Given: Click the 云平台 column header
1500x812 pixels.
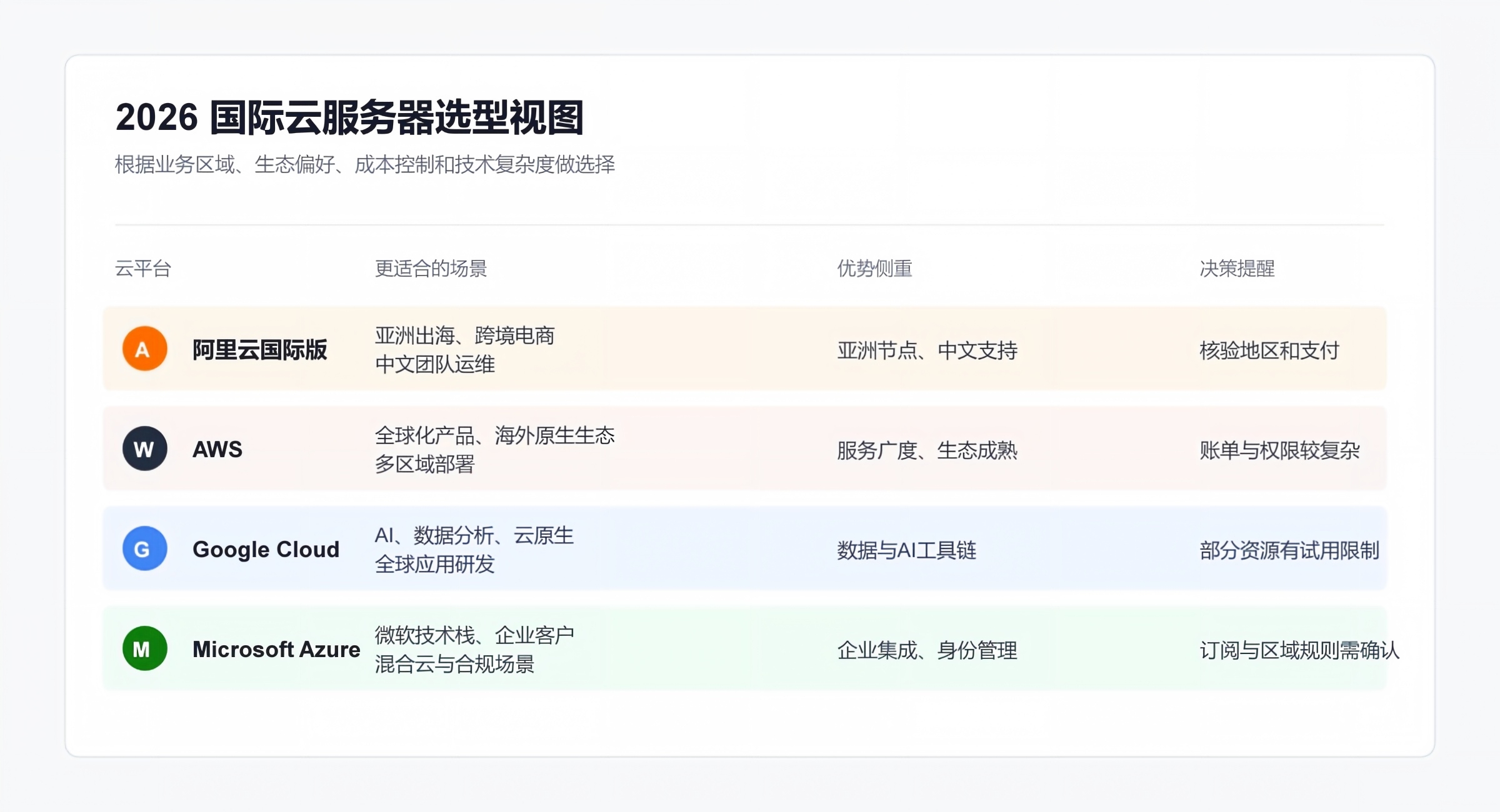Looking at the screenshot, I should pyautogui.click(x=143, y=269).
